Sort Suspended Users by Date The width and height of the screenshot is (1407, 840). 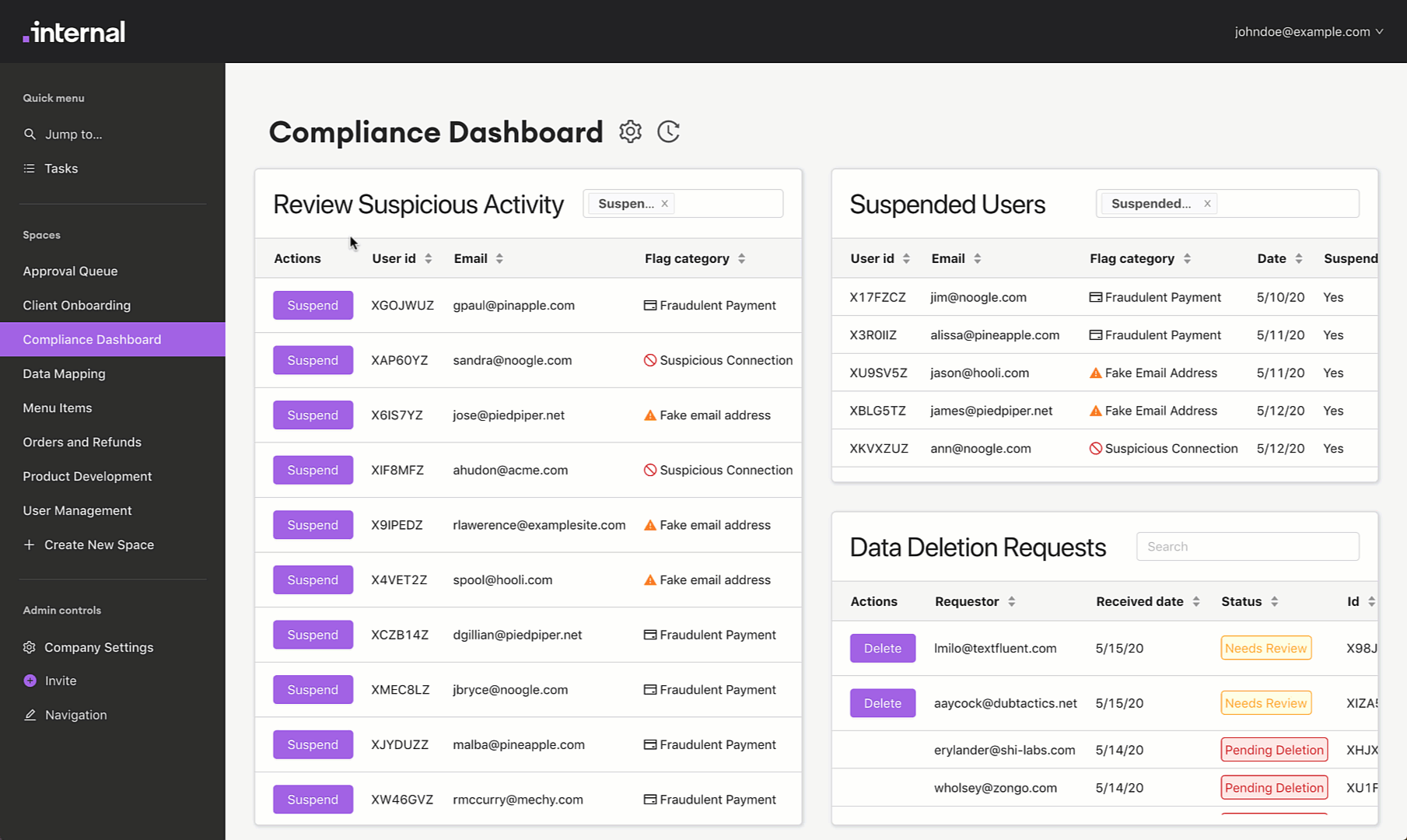(x=1297, y=257)
